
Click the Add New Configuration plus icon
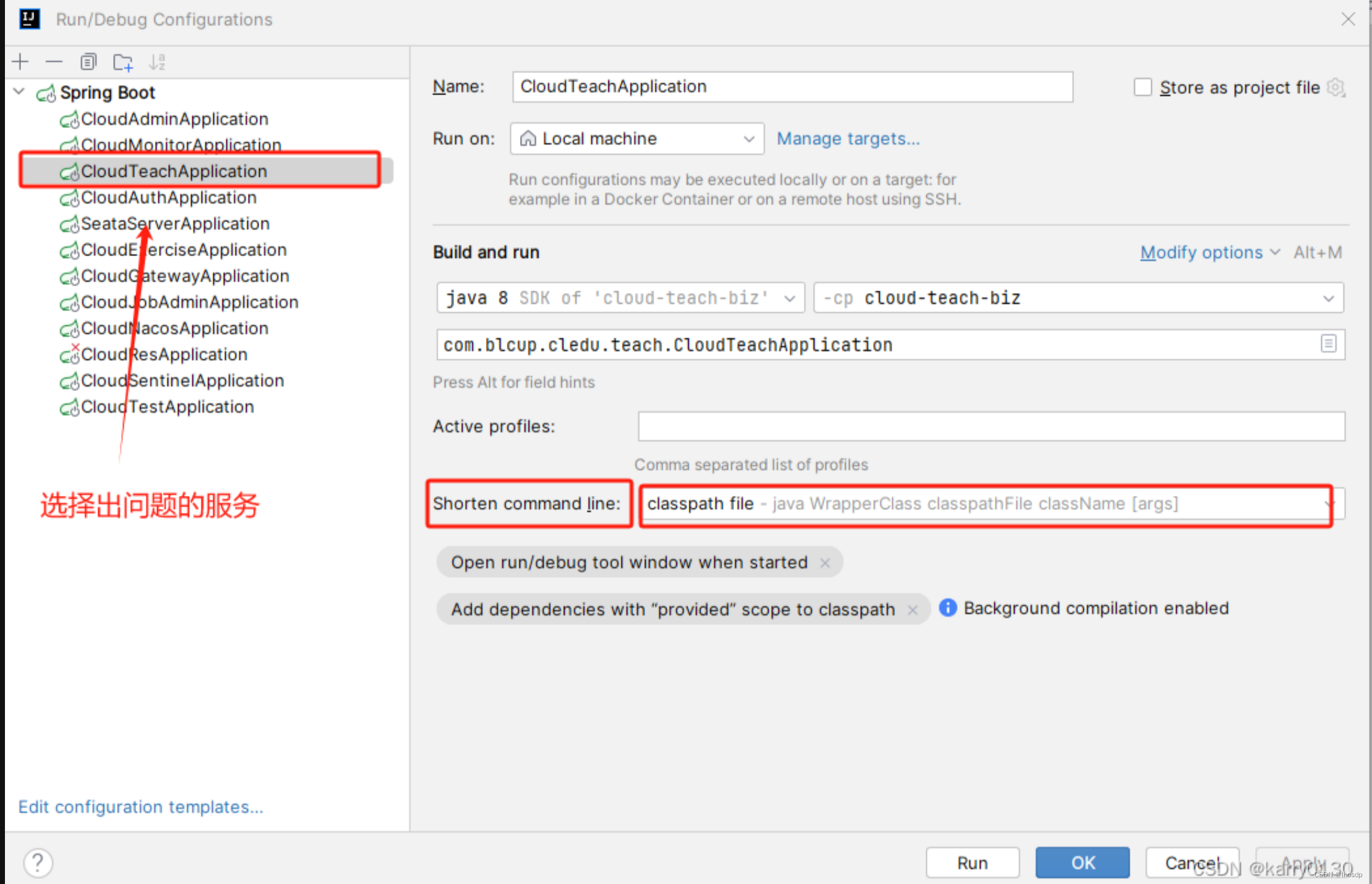pyautogui.click(x=20, y=62)
